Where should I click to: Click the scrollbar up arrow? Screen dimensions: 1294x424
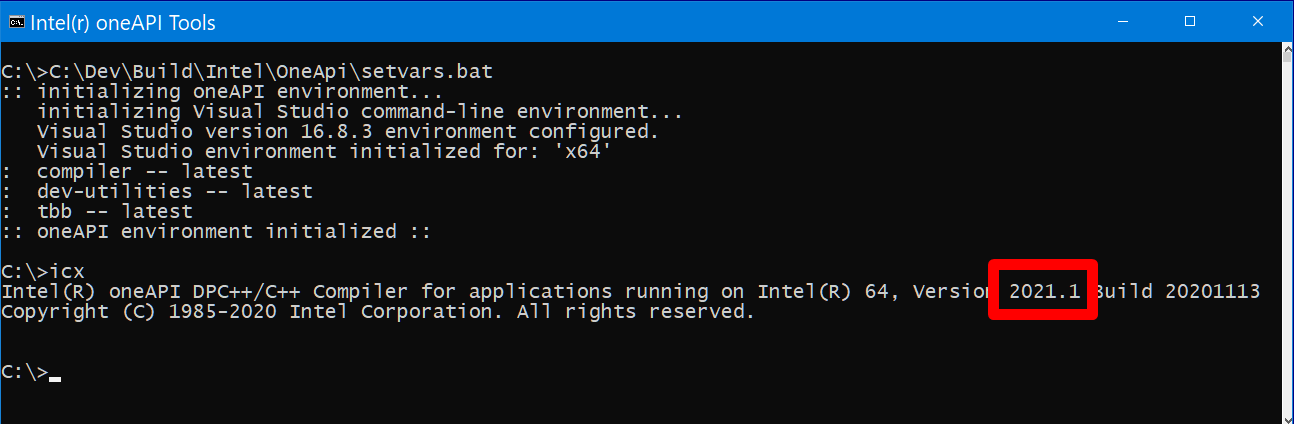[1286, 51]
